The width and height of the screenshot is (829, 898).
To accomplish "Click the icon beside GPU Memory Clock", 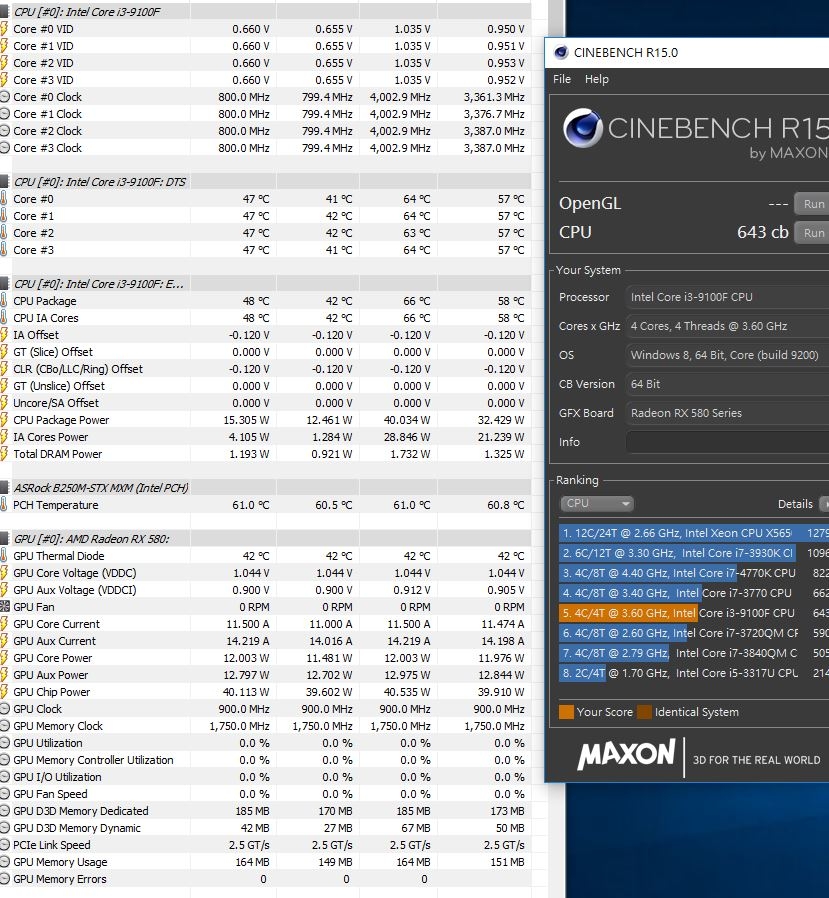I will click(x=5, y=726).
